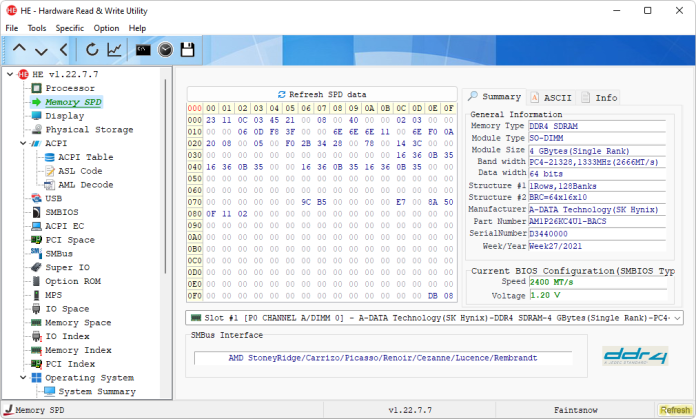Launch the command console toolbar icon

(143, 49)
